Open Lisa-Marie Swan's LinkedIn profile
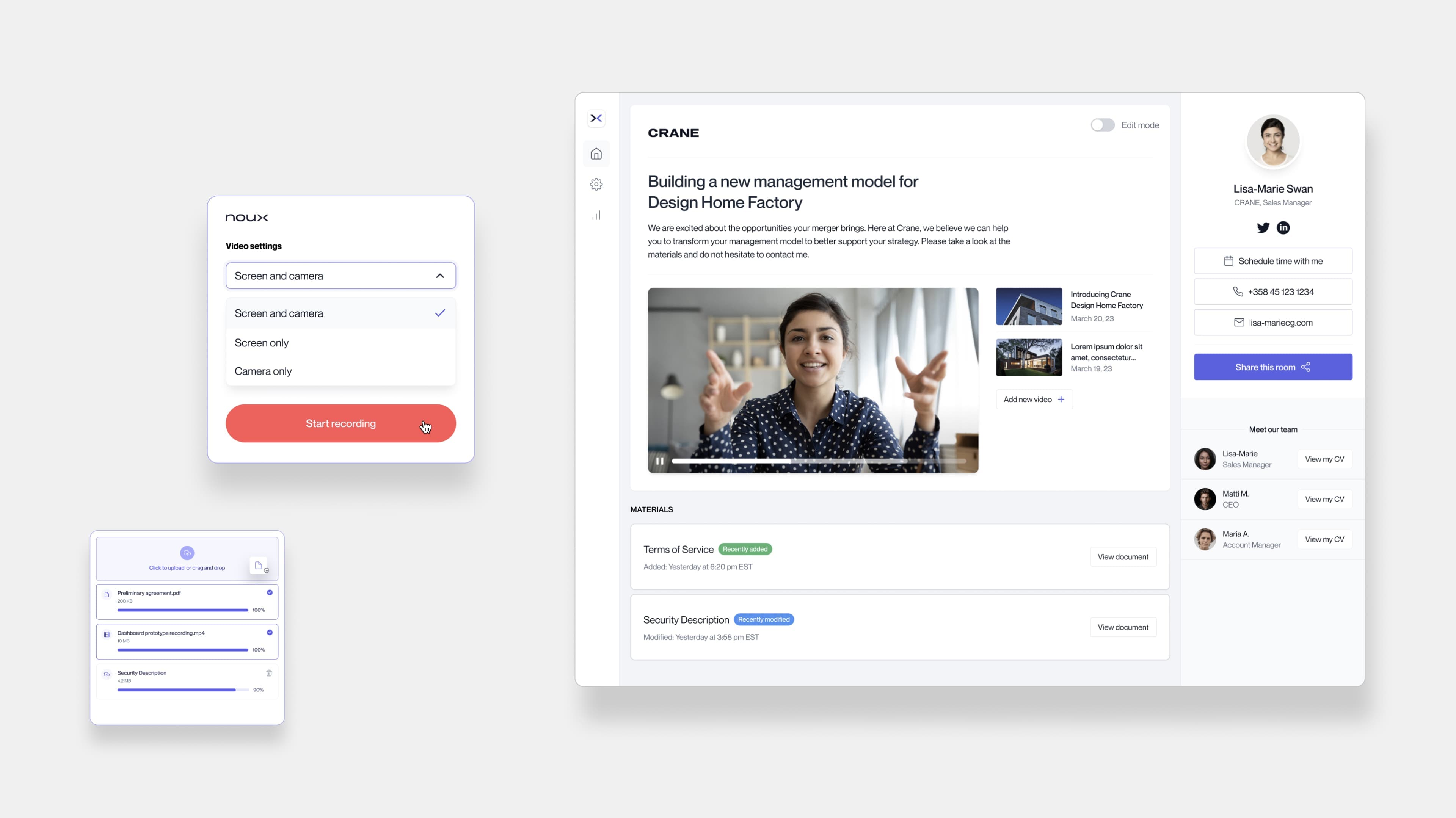This screenshot has height=818, width=1456. [x=1283, y=228]
